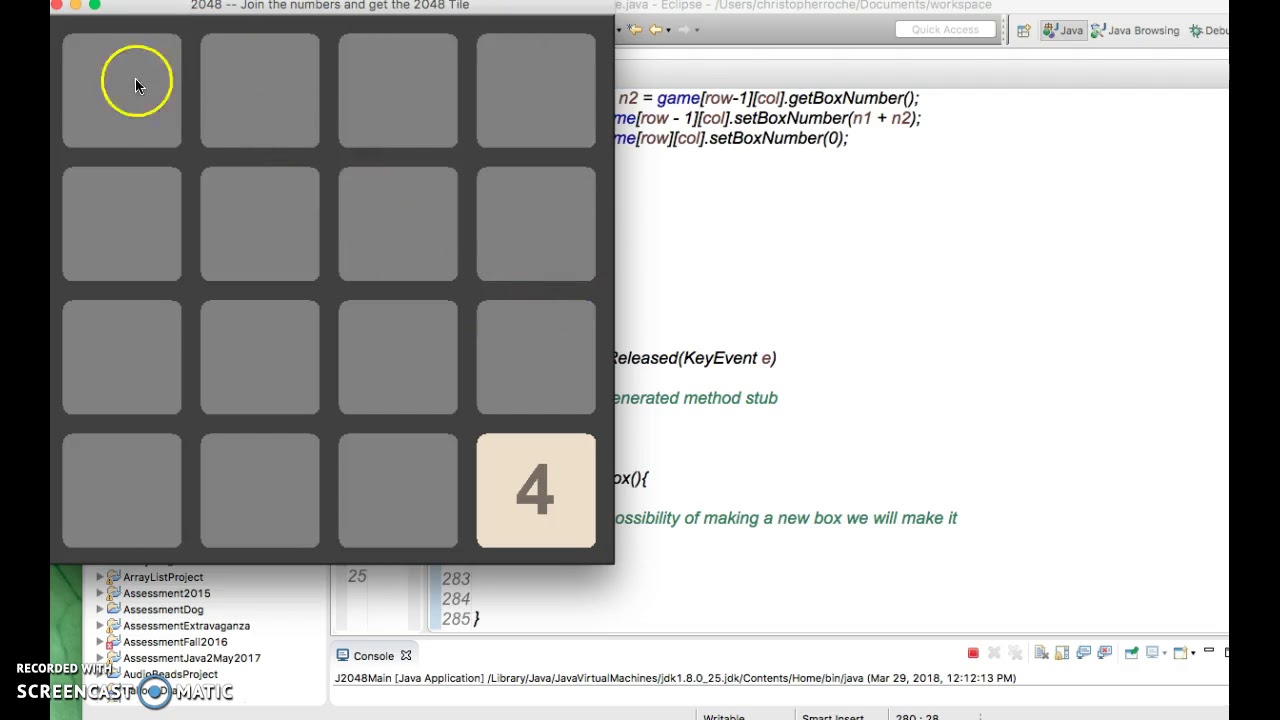Screen dimensions: 1280x720
Task: Select ArrayListProject in Package Explorer
Action: (163, 577)
